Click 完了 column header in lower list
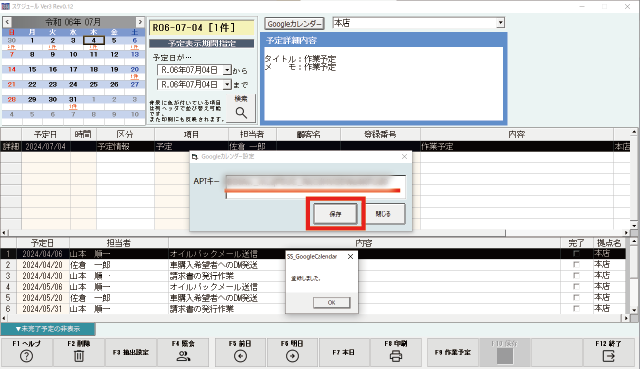Viewport: 640px width, 369px height. pyautogui.click(x=576, y=243)
